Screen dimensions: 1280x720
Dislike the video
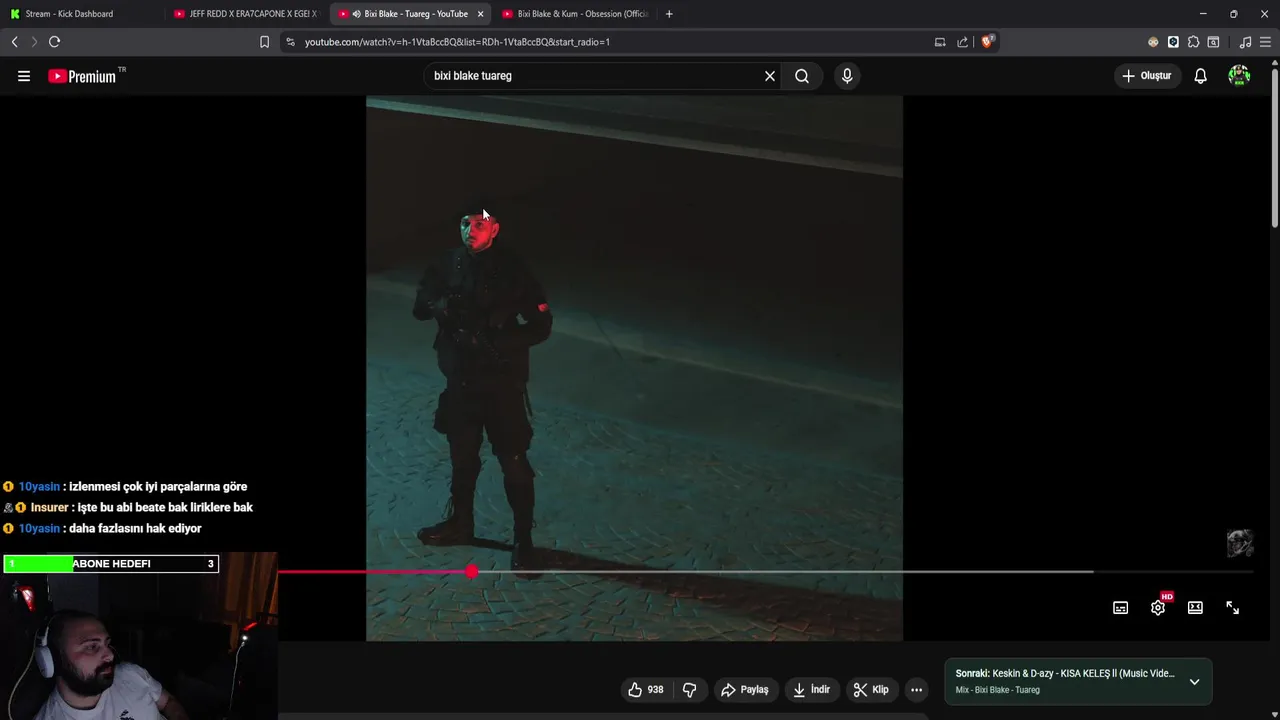pyautogui.click(x=689, y=690)
